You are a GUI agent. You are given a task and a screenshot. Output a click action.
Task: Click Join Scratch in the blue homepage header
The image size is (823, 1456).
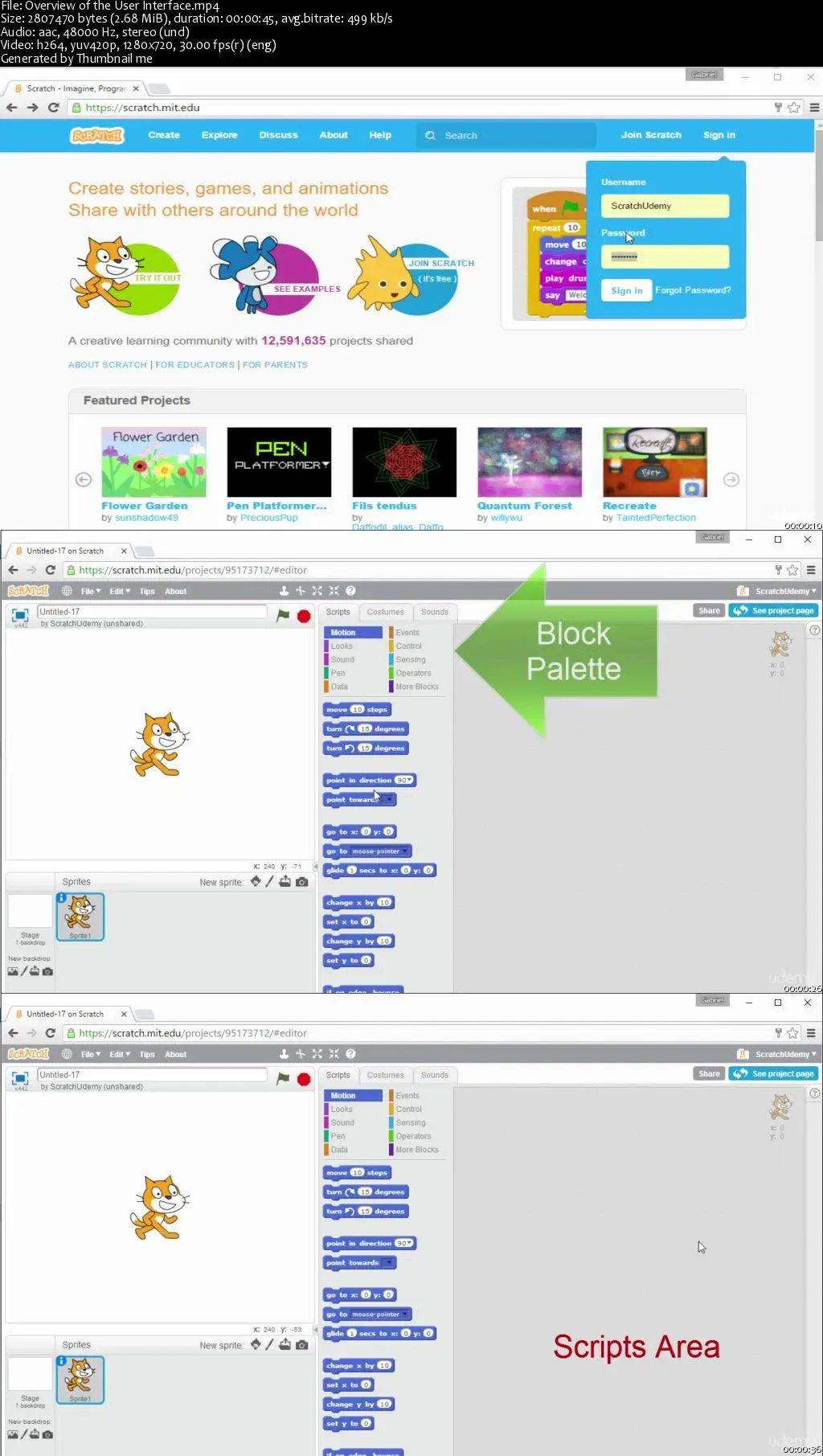(651, 135)
